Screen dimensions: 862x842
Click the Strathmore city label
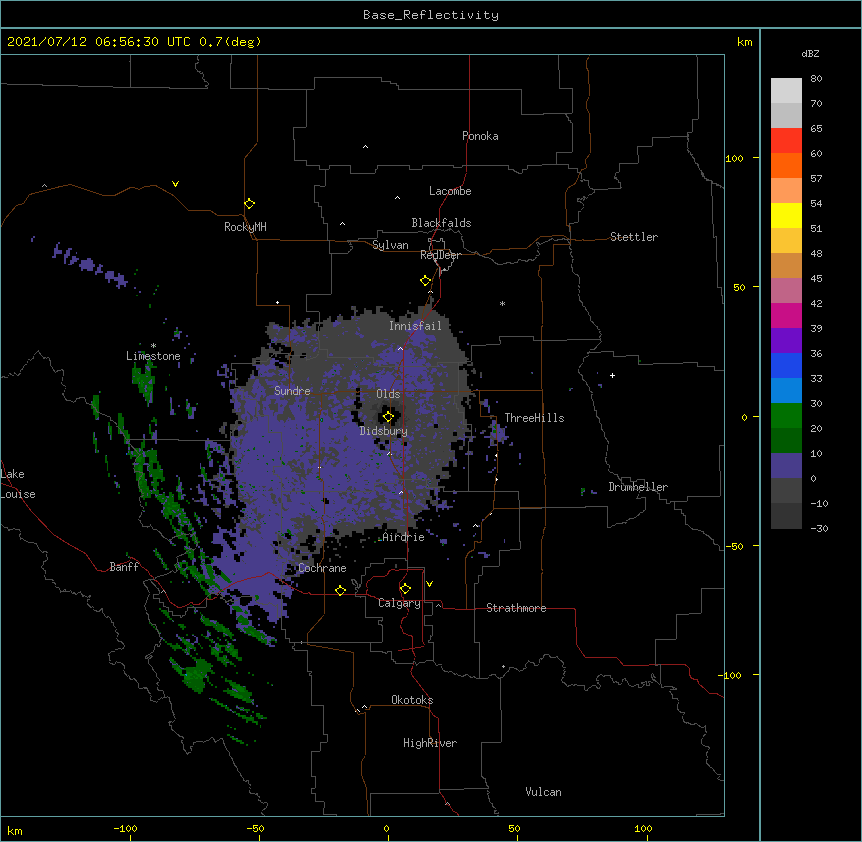pyautogui.click(x=516, y=608)
